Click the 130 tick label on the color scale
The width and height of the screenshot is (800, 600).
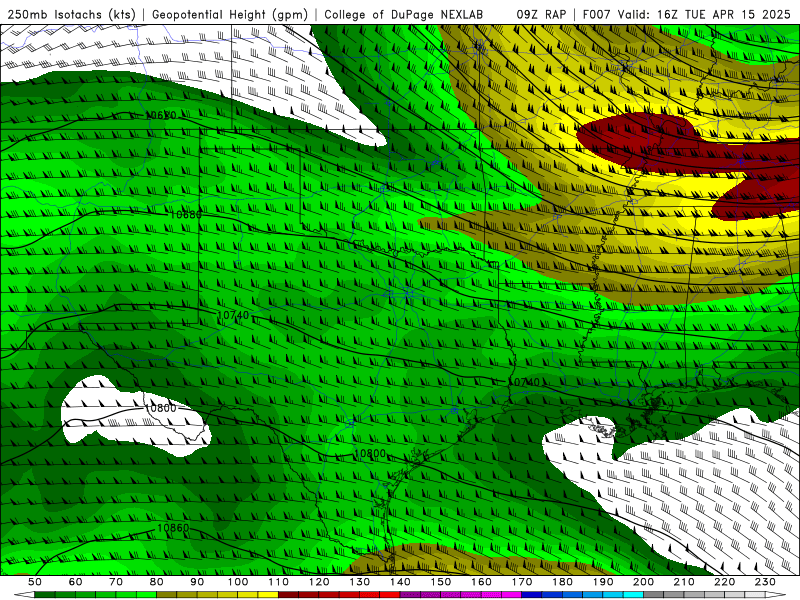point(360,582)
